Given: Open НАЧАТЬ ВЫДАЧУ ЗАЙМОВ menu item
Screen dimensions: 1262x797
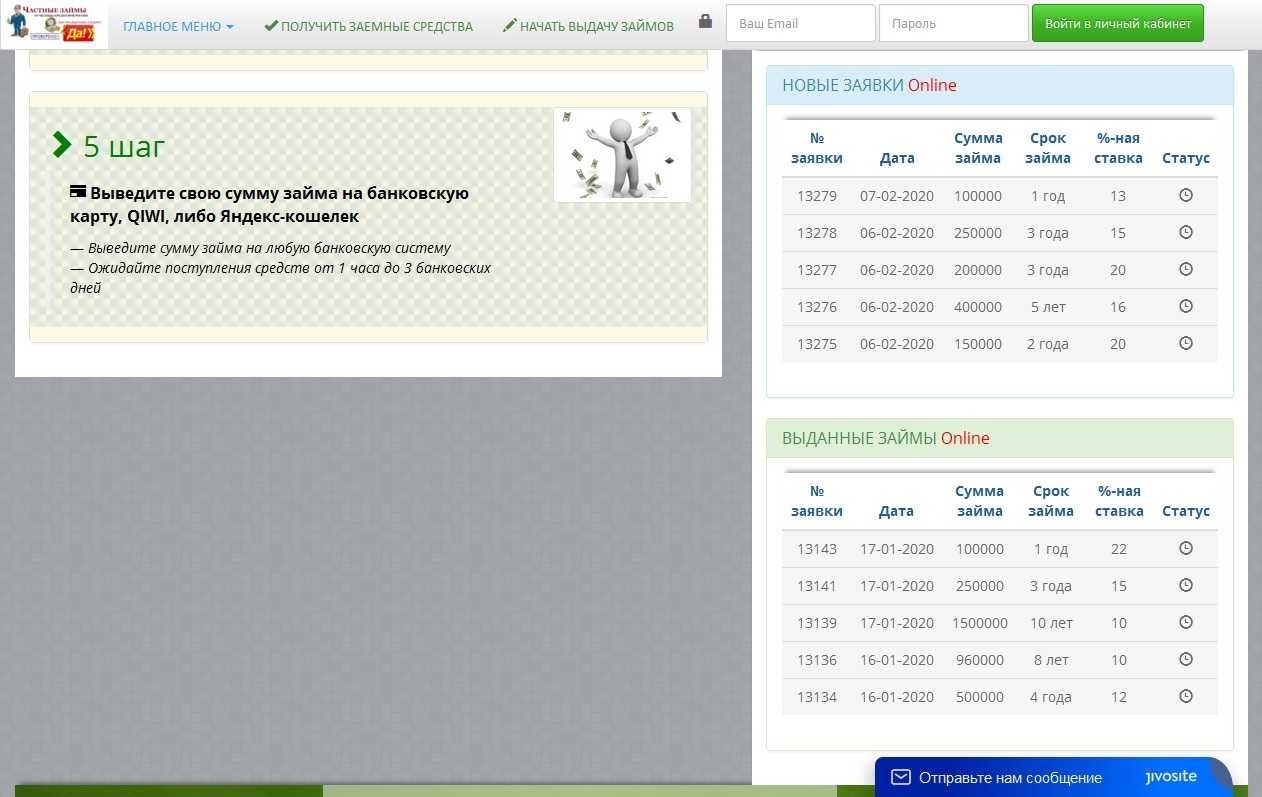Looking at the screenshot, I should (x=588, y=26).
